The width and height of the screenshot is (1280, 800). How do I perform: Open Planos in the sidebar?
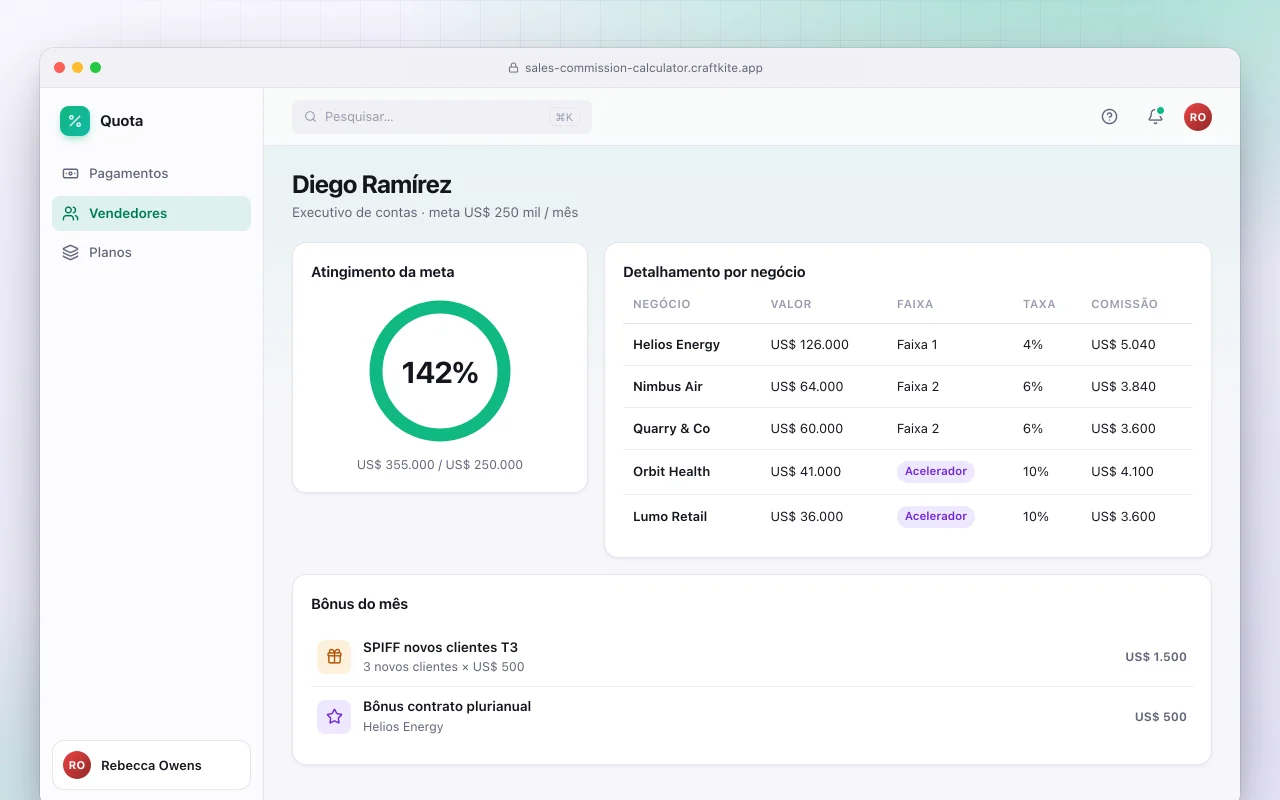pos(151,252)
